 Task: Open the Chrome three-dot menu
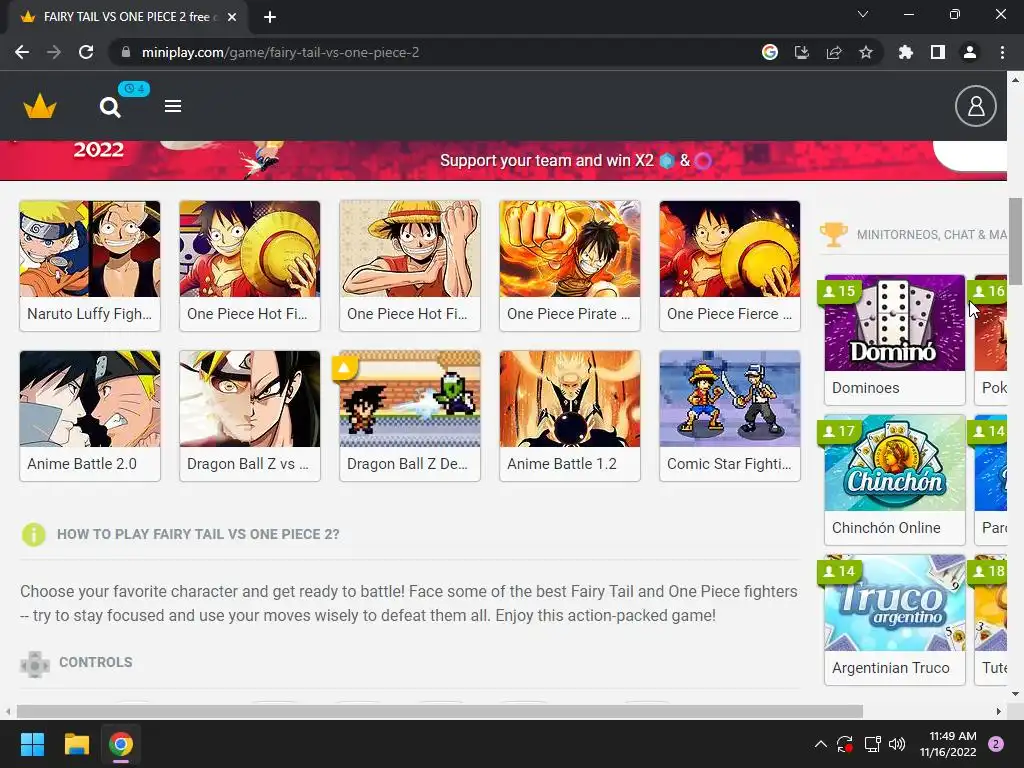(x=1002, y=52)
